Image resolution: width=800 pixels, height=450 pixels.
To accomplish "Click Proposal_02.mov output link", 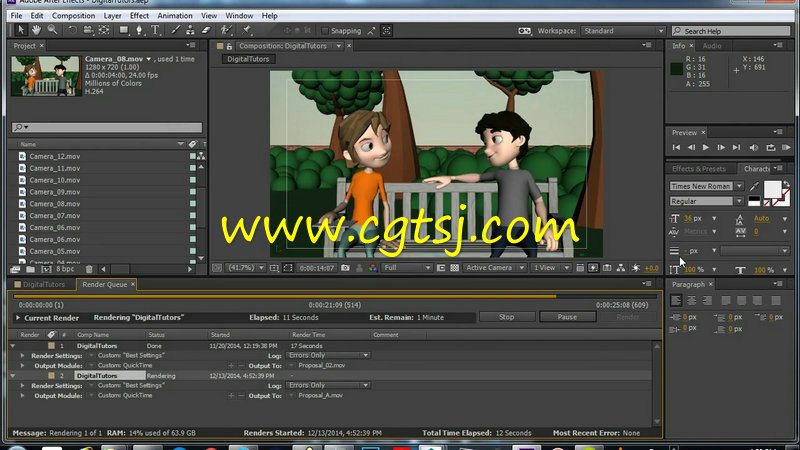I will pyautogui.click(x=322, y=366).
